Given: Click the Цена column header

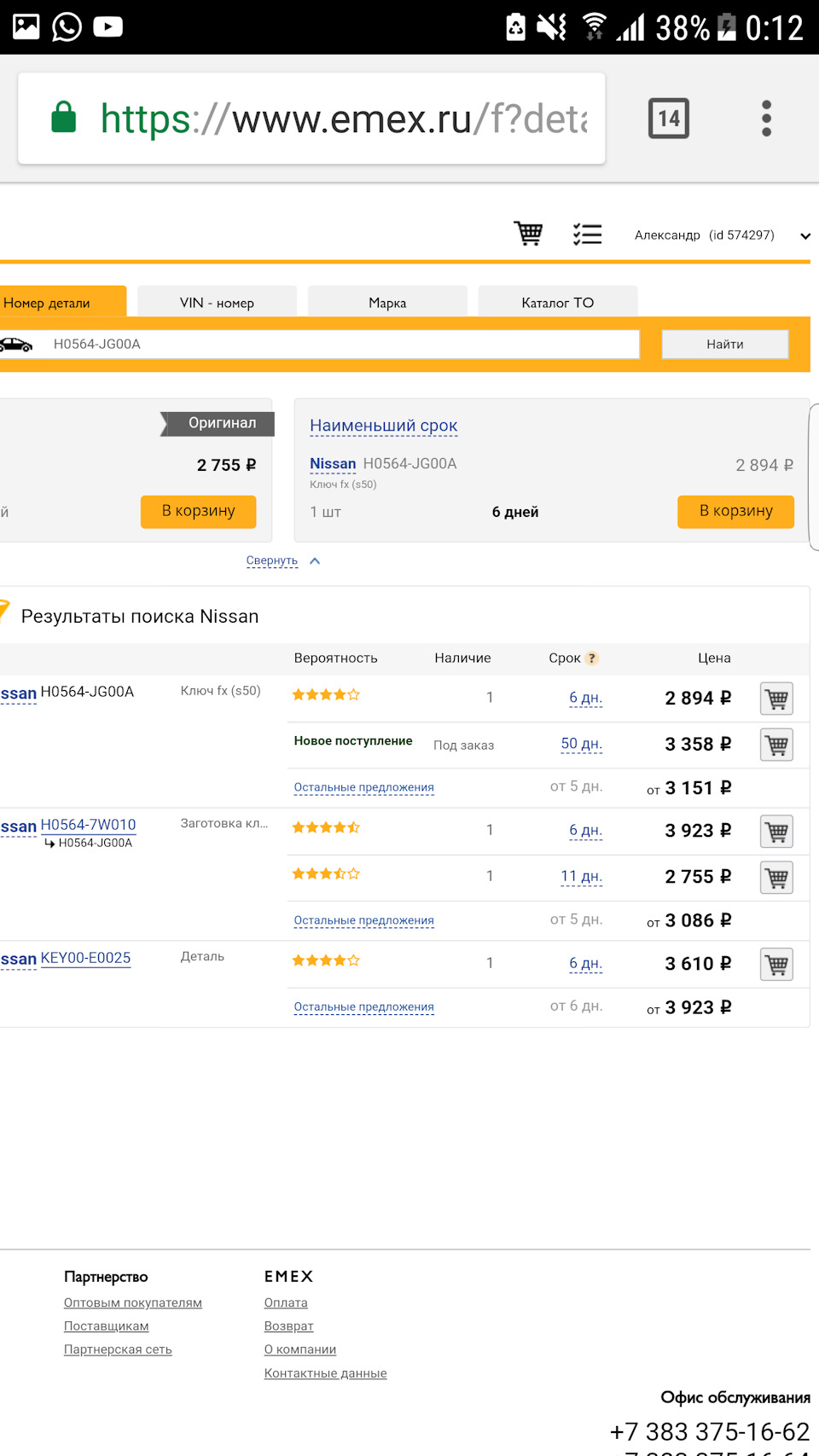Looking at the screenshot, I should [714, 658].
